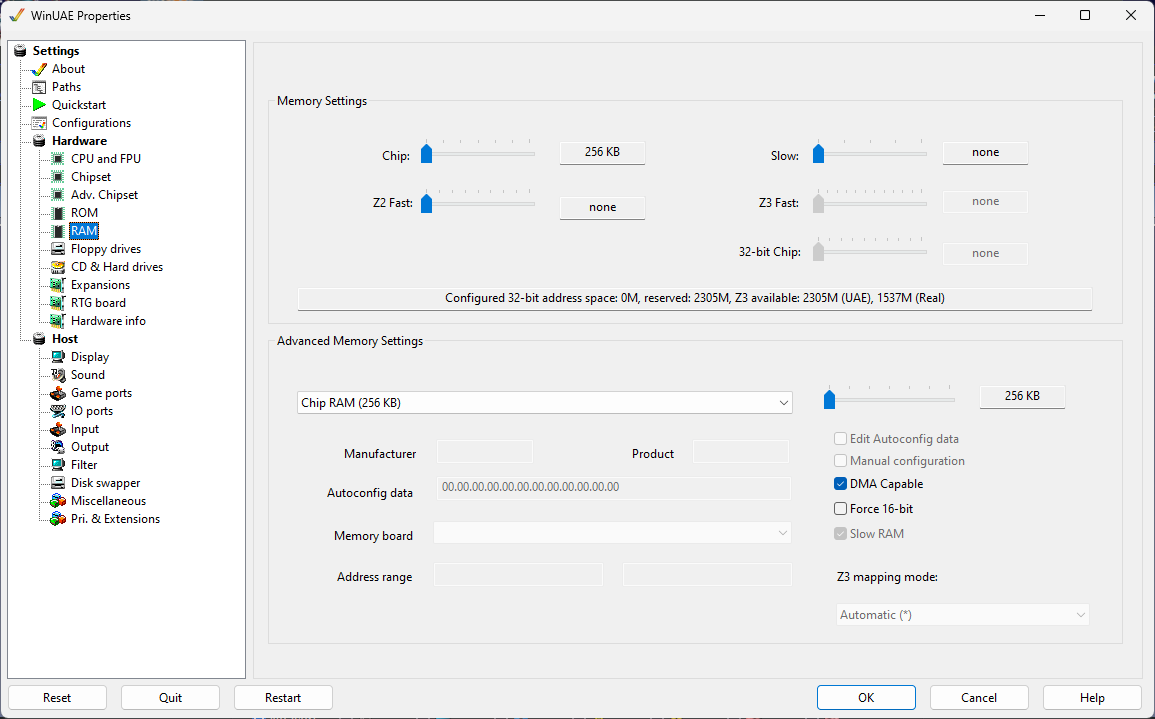The height and width of the screenshot is (719, 1155).
Task: Click the Chip memory slider handle
Action: (x=426, y=154)
